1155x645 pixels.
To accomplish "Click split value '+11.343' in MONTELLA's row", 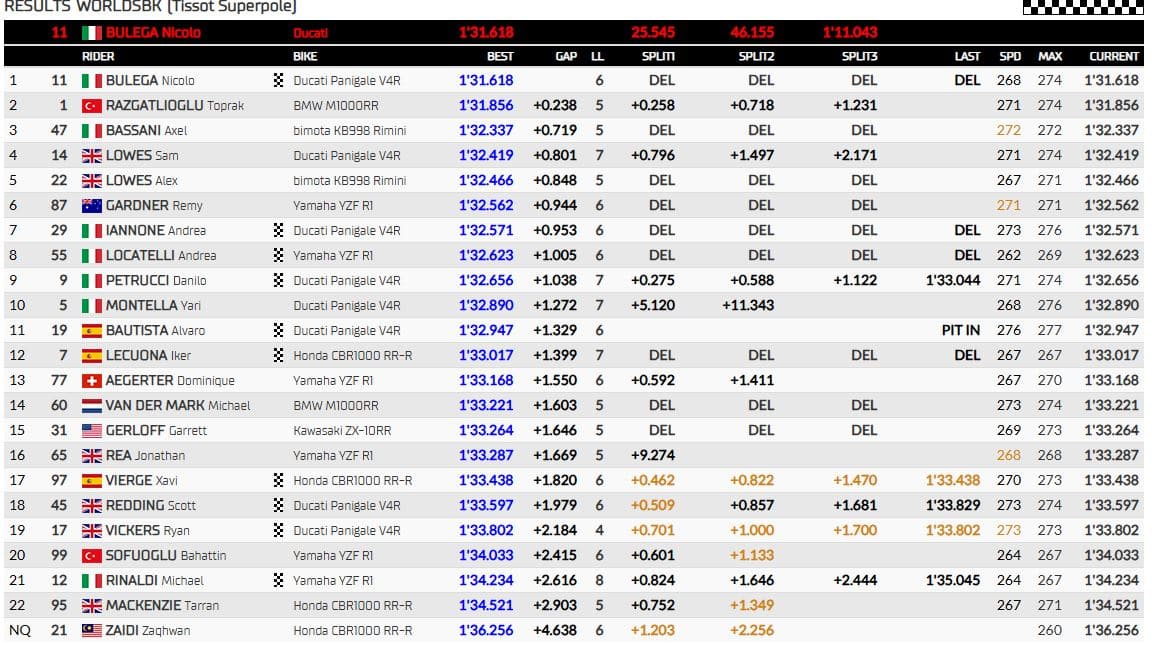I will point(748,306).
